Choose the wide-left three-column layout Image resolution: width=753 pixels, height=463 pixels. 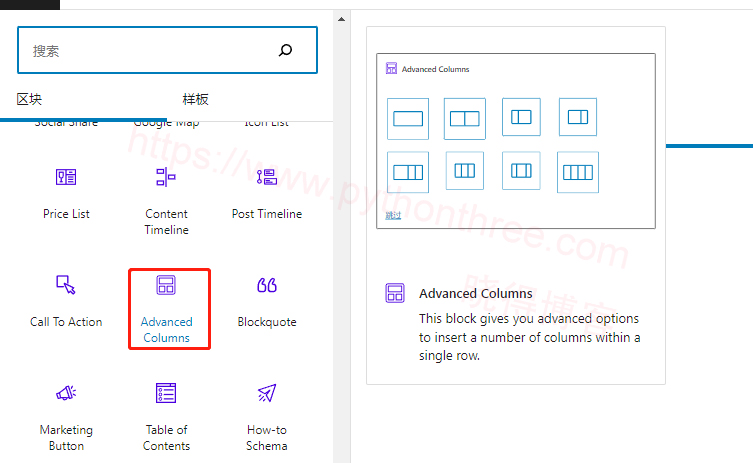pyautogui.click(x=408, y=172)
